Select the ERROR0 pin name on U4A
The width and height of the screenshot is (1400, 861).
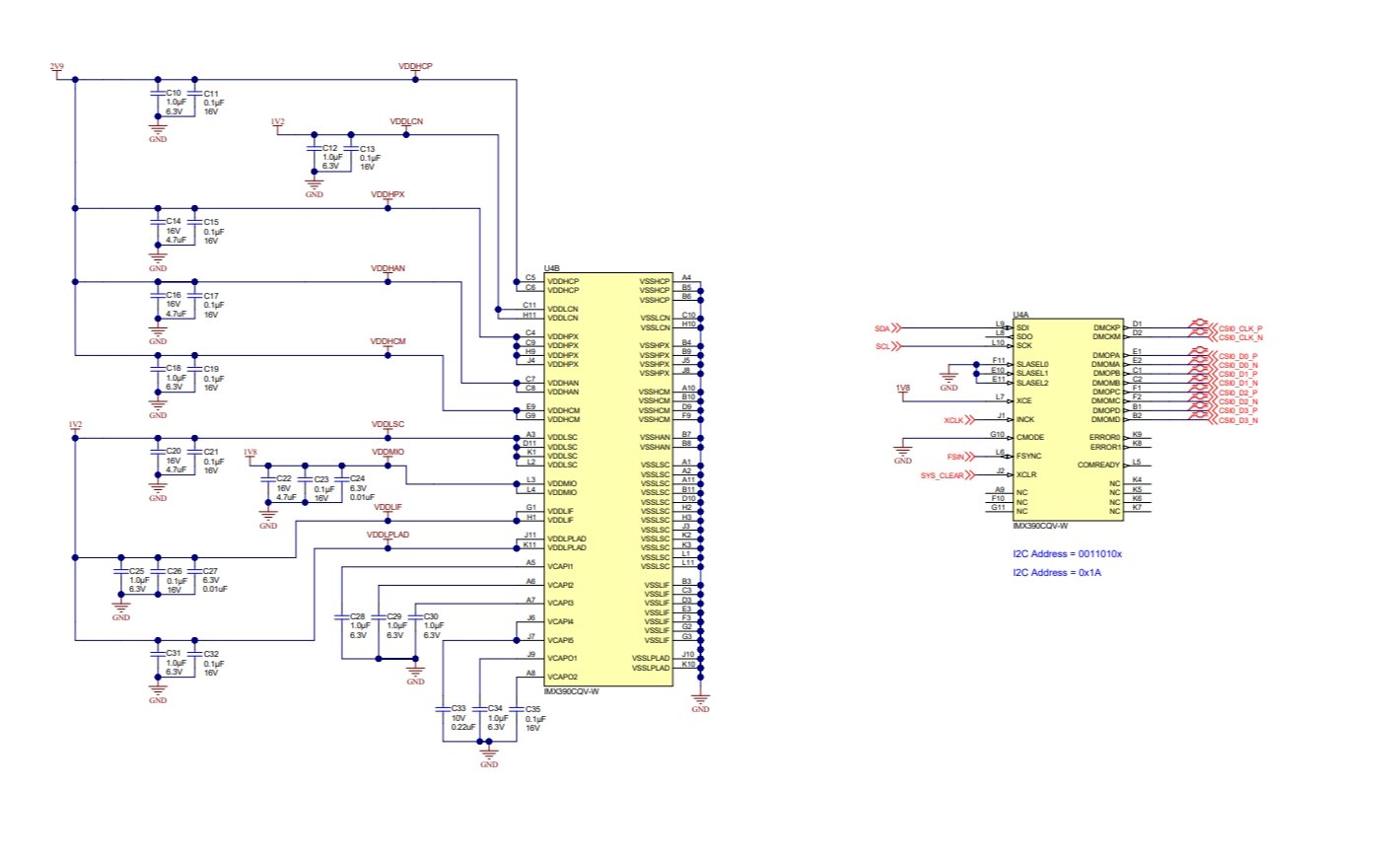(1104, 437)
